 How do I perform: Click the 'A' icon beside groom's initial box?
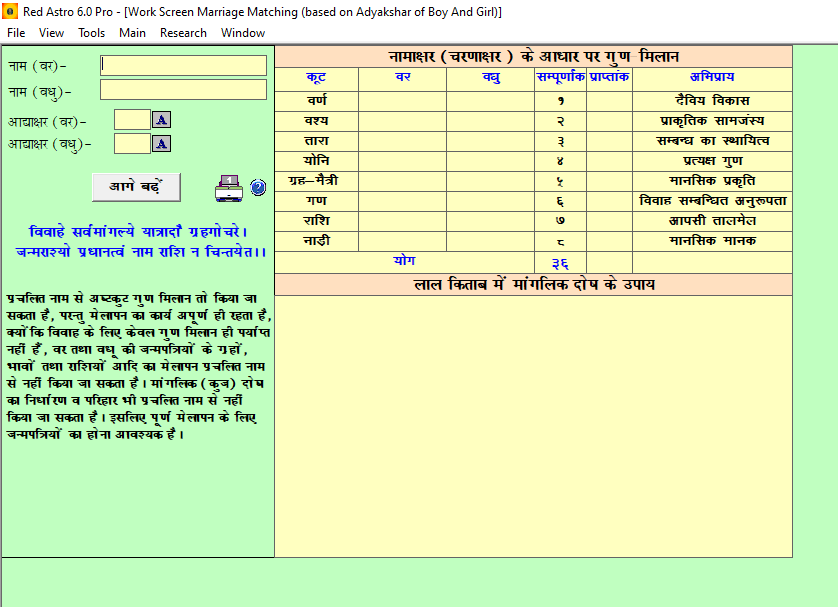[x=161, y=120]
